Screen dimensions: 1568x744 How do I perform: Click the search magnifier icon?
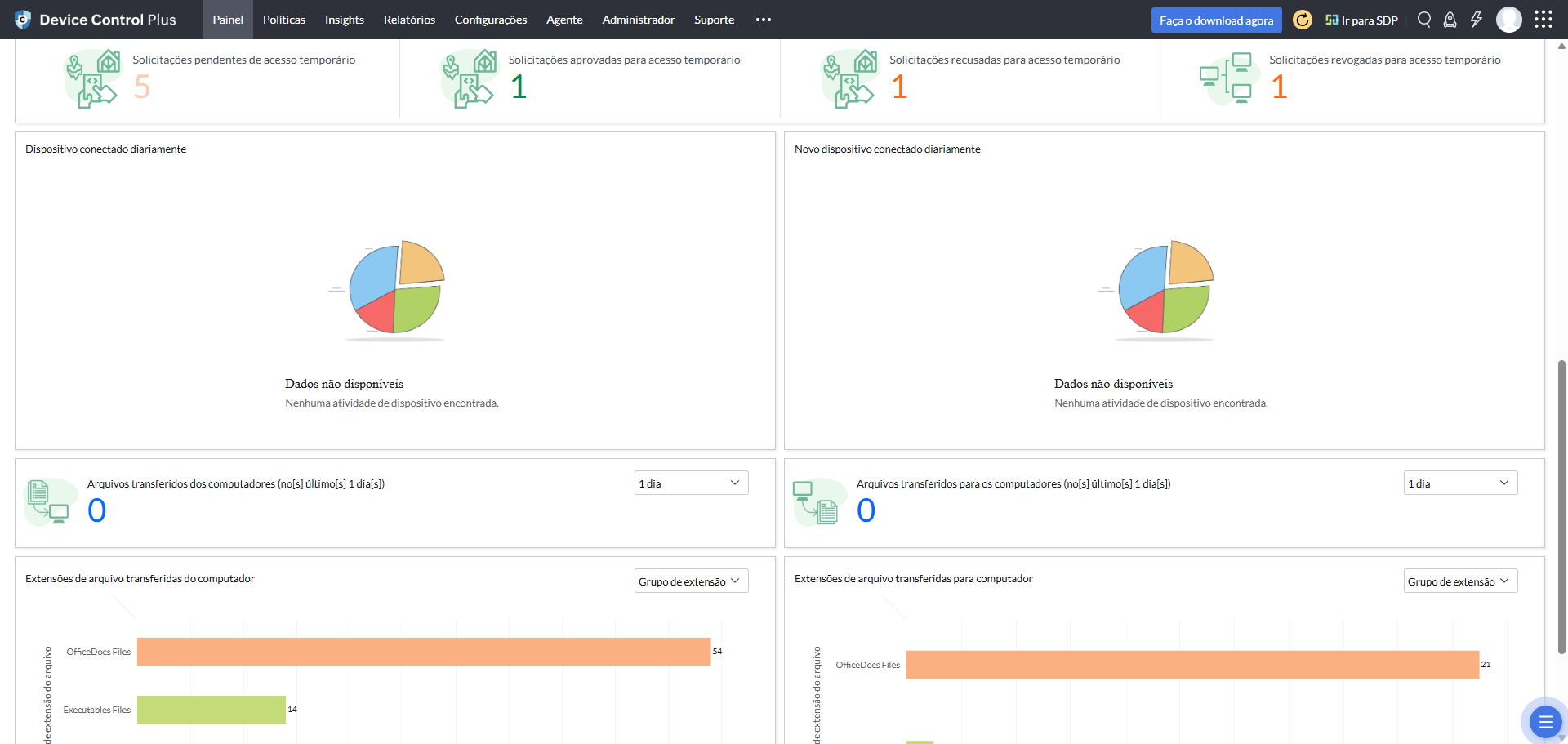1424,20
